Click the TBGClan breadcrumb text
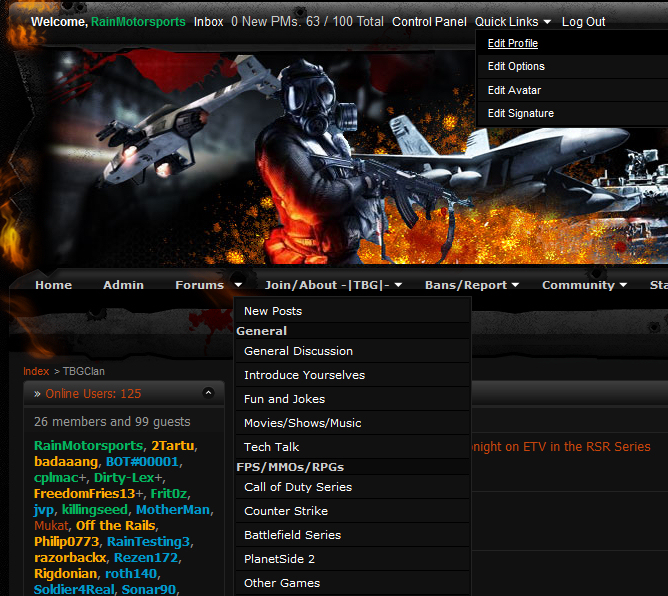The image size is (668, 596). coord(84,371)
